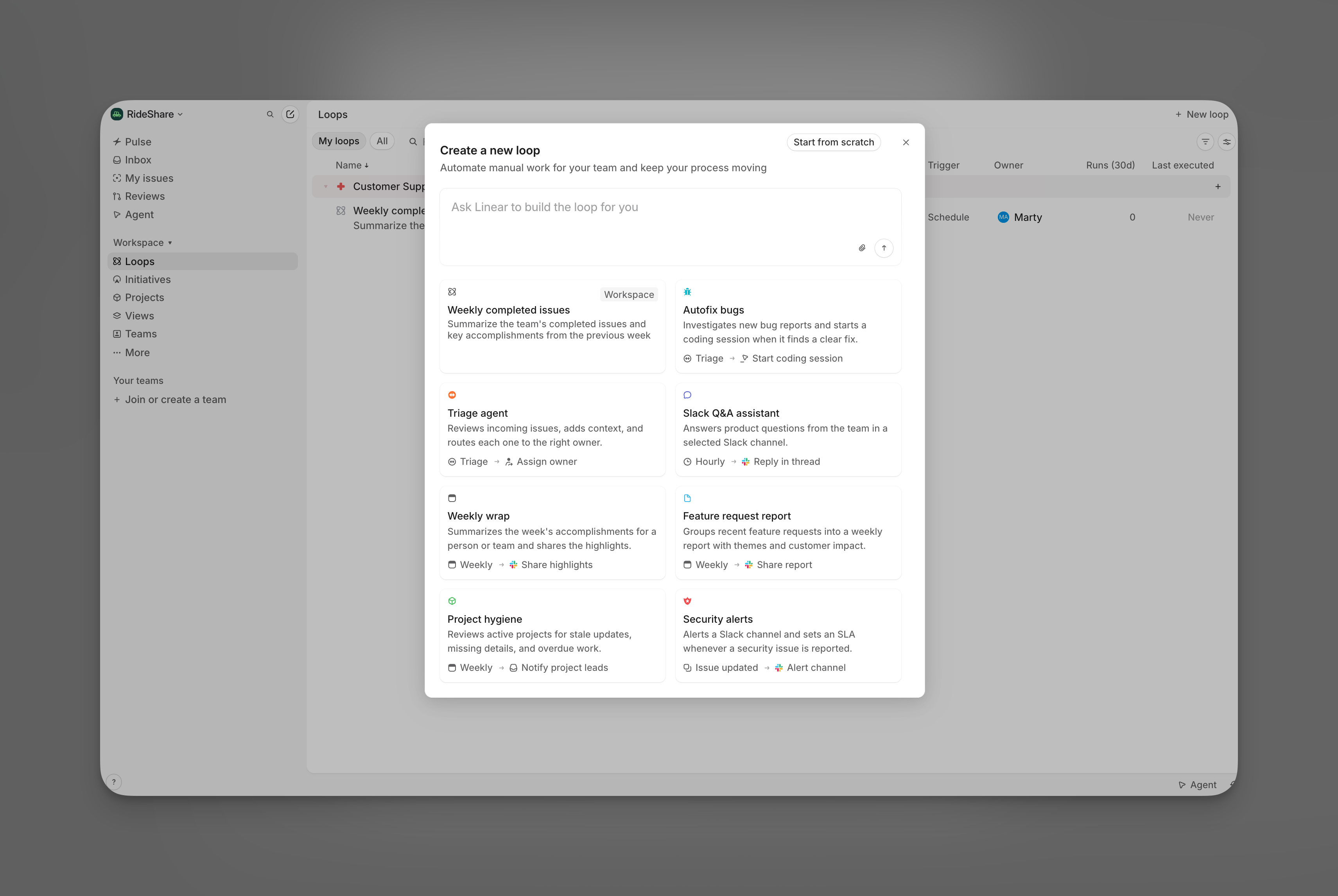Open the help question mark button

114,782
